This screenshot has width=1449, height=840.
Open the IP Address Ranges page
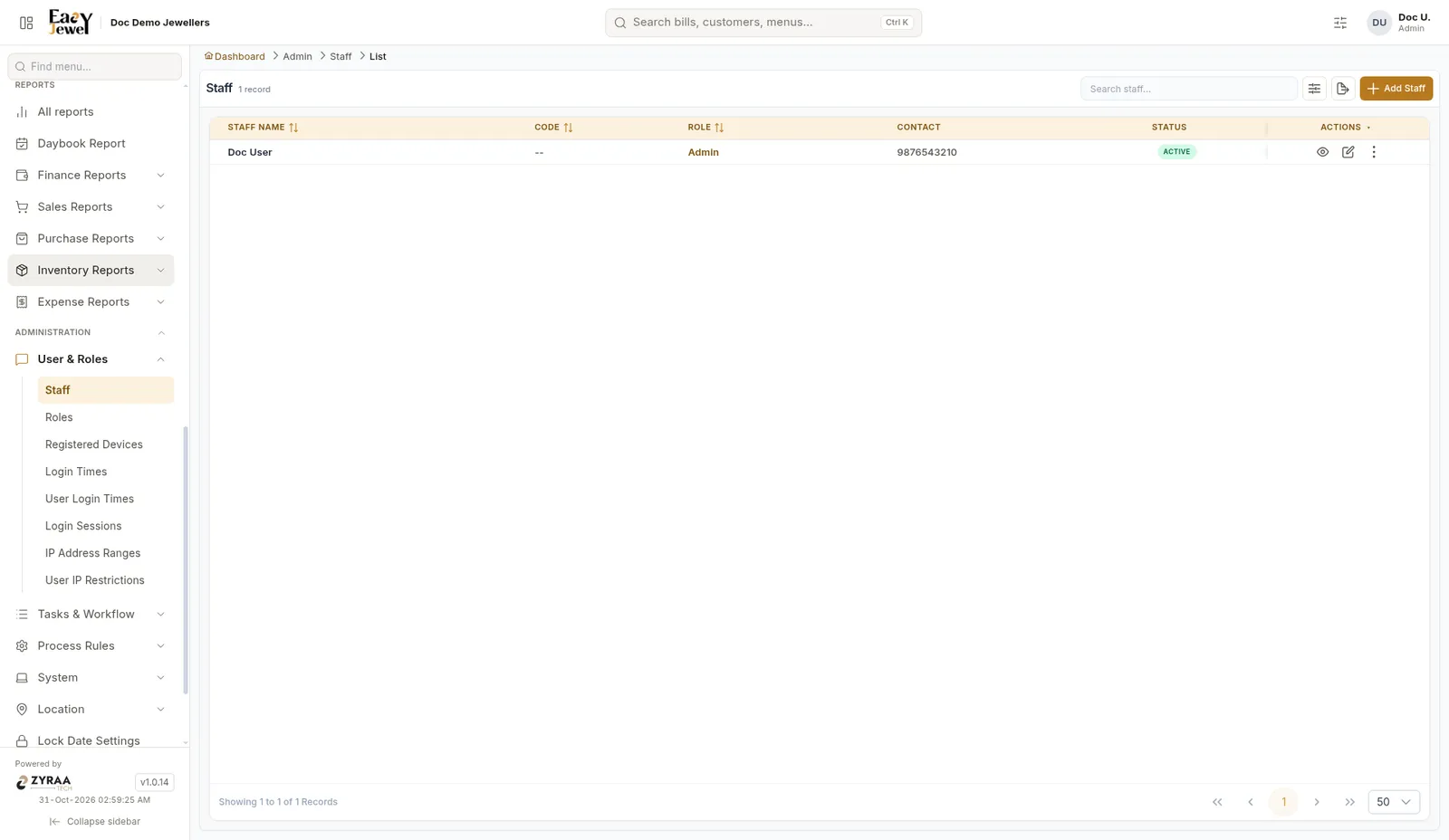coord(105,553)
